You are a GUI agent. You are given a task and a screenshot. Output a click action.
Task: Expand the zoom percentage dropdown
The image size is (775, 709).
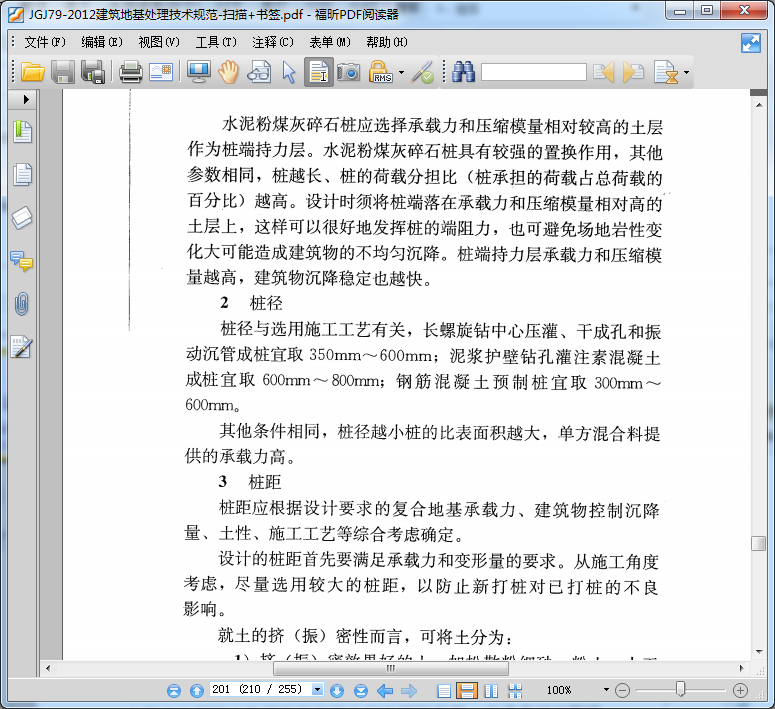point(605,690)
